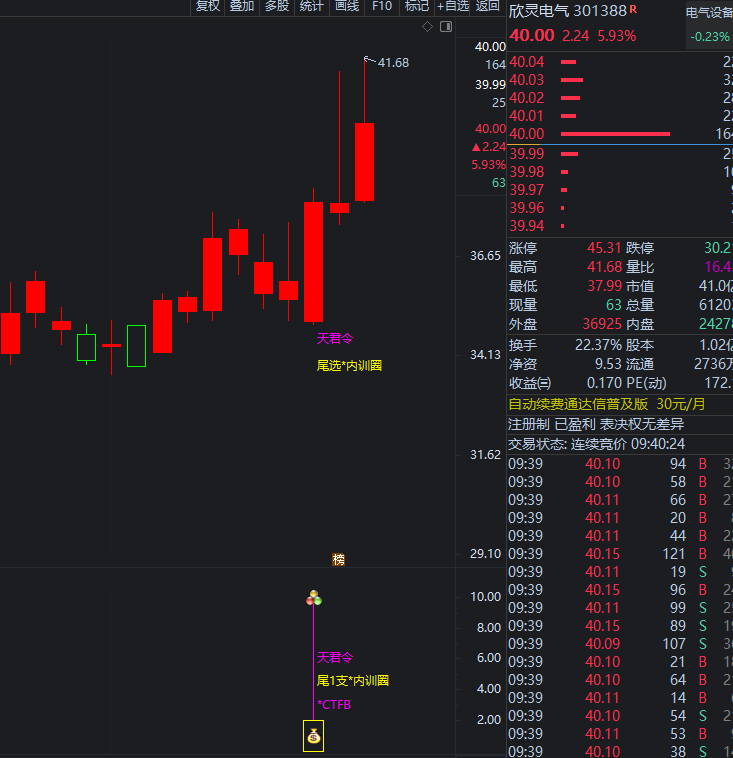Screen dimensions: 733x758
Task: Add stock to watchlist with +自选
Action: (x=453, y=6)
